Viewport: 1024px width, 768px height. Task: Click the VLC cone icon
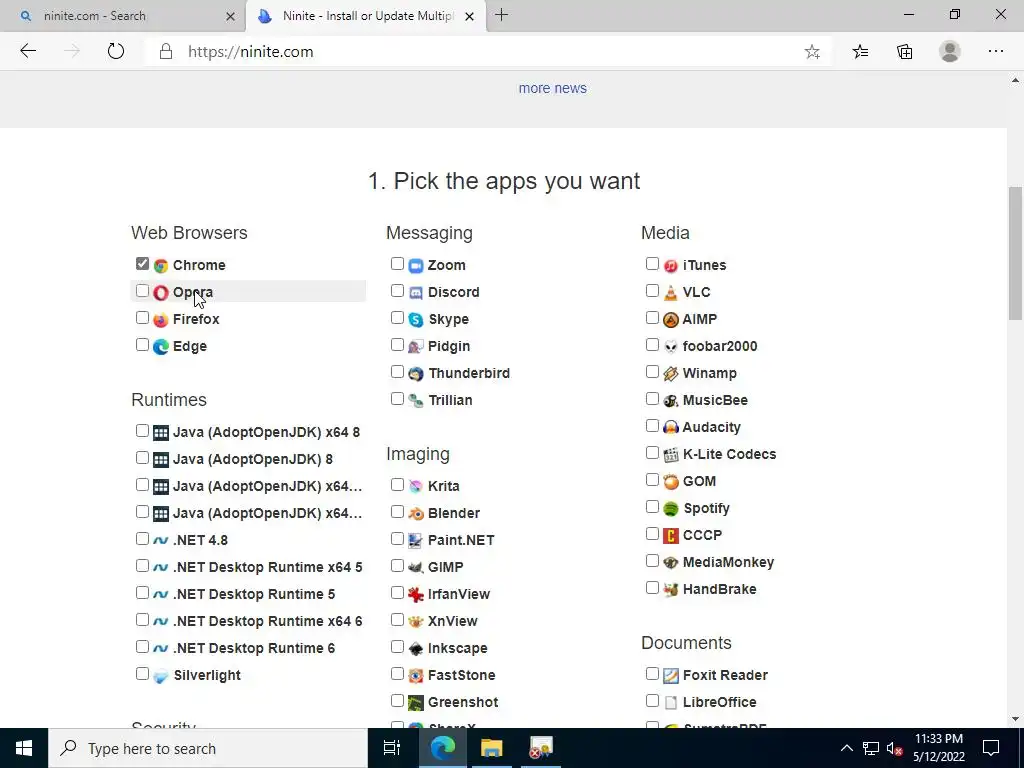coord(671,293)
